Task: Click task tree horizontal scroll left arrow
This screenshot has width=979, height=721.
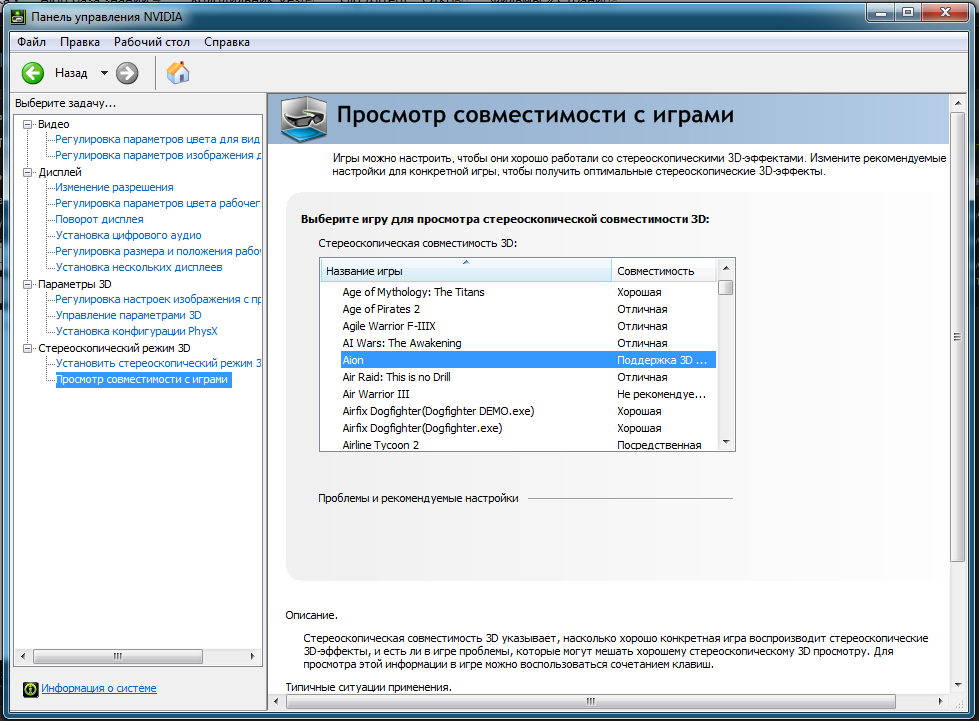Action: [x=23, y=656]
